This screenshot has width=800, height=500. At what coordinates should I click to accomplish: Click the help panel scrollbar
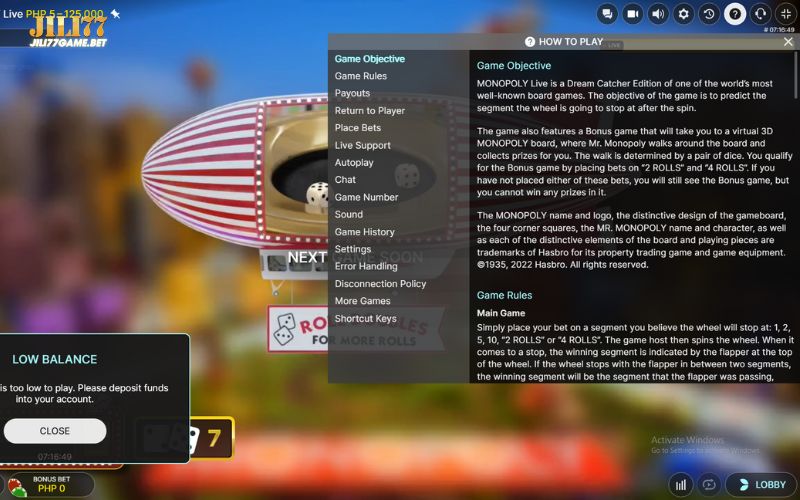795,74
